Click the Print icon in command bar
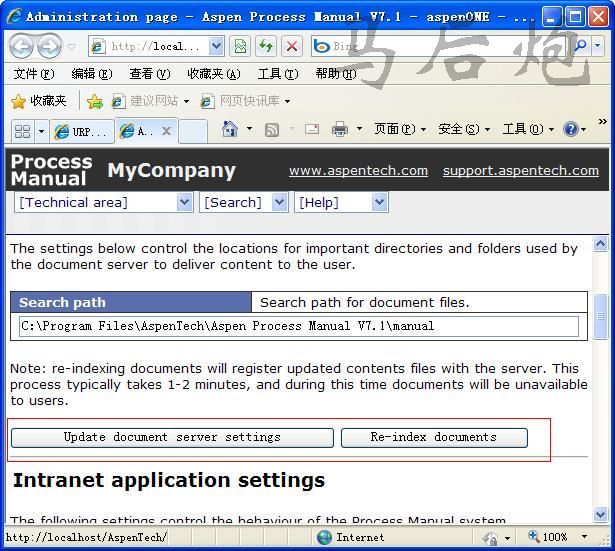This screenshot has height=551, width=615. coord(340,129)
